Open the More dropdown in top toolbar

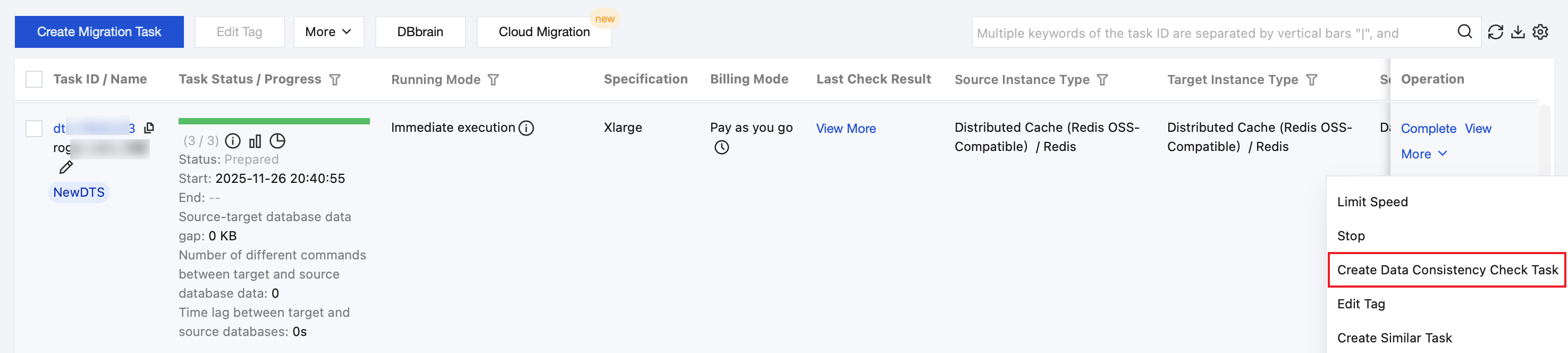coord(328,32)
